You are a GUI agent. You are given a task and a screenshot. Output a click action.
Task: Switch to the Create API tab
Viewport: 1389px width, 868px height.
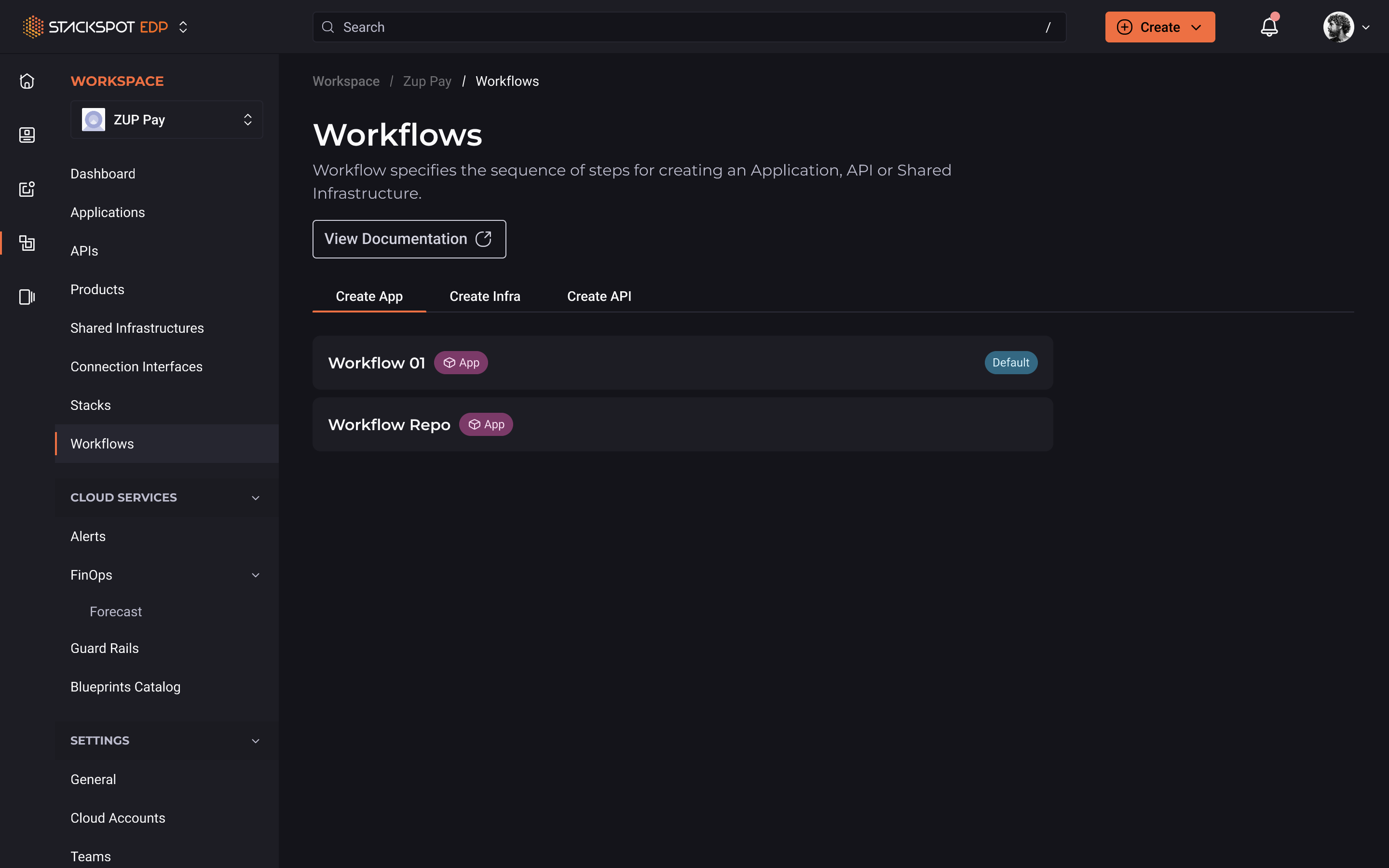tap(599, 296)
